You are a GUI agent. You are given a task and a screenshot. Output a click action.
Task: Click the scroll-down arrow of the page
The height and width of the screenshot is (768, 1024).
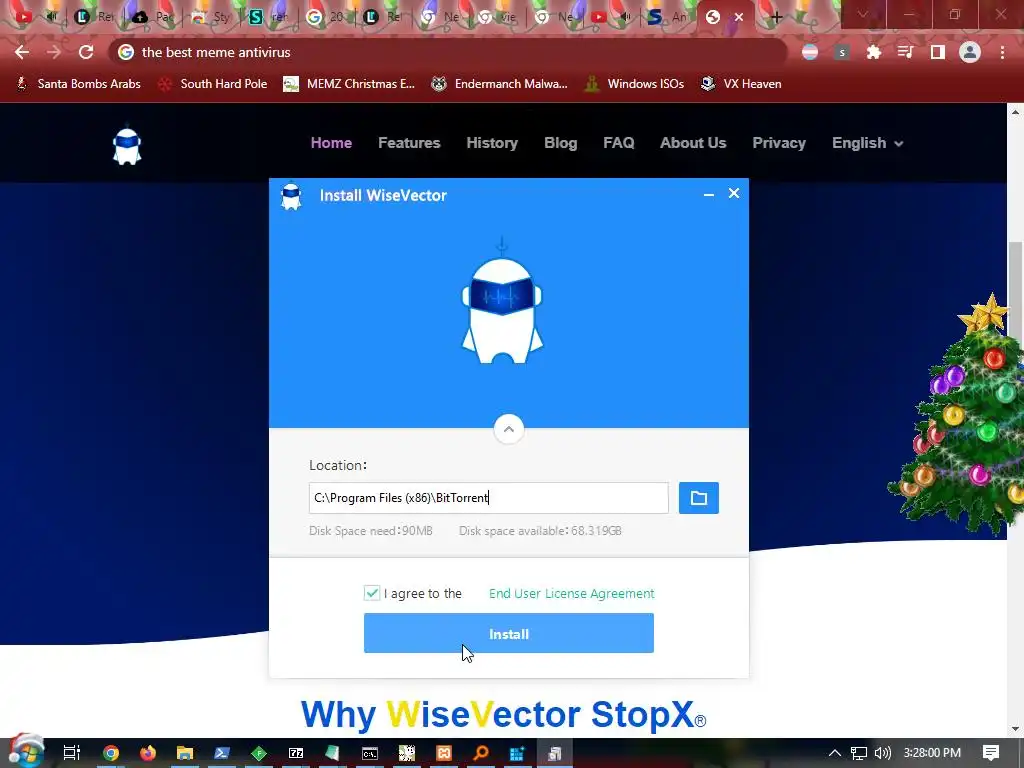[x=1015, y=729]
